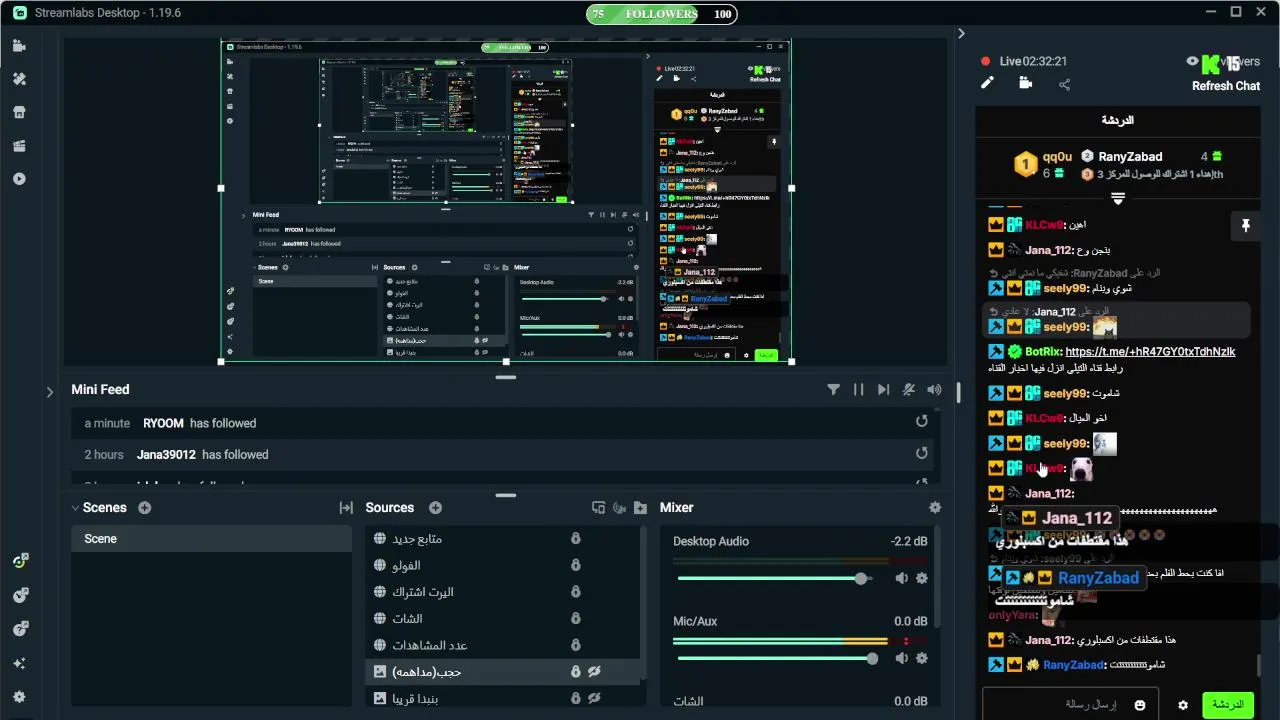Open the BotRix t.me link in chat

pos(1150,352)
